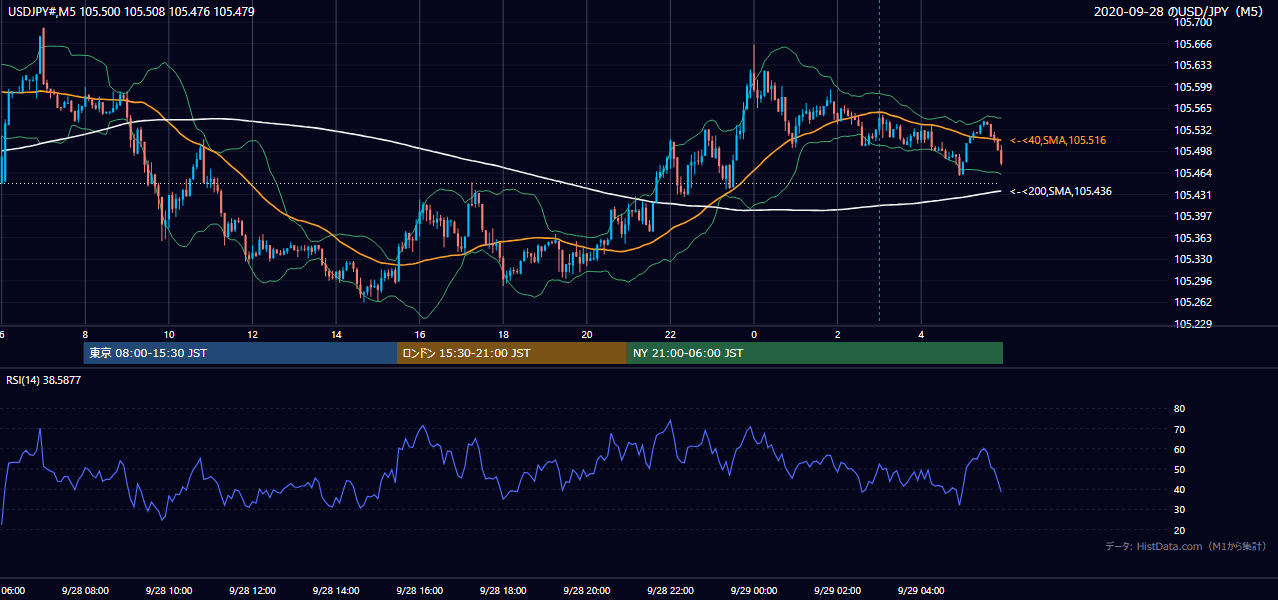Click the 9/29 02:00 time axis label
Image resolution: width=1278 pixels, height=600 pixels.
(x=836, y=591)
